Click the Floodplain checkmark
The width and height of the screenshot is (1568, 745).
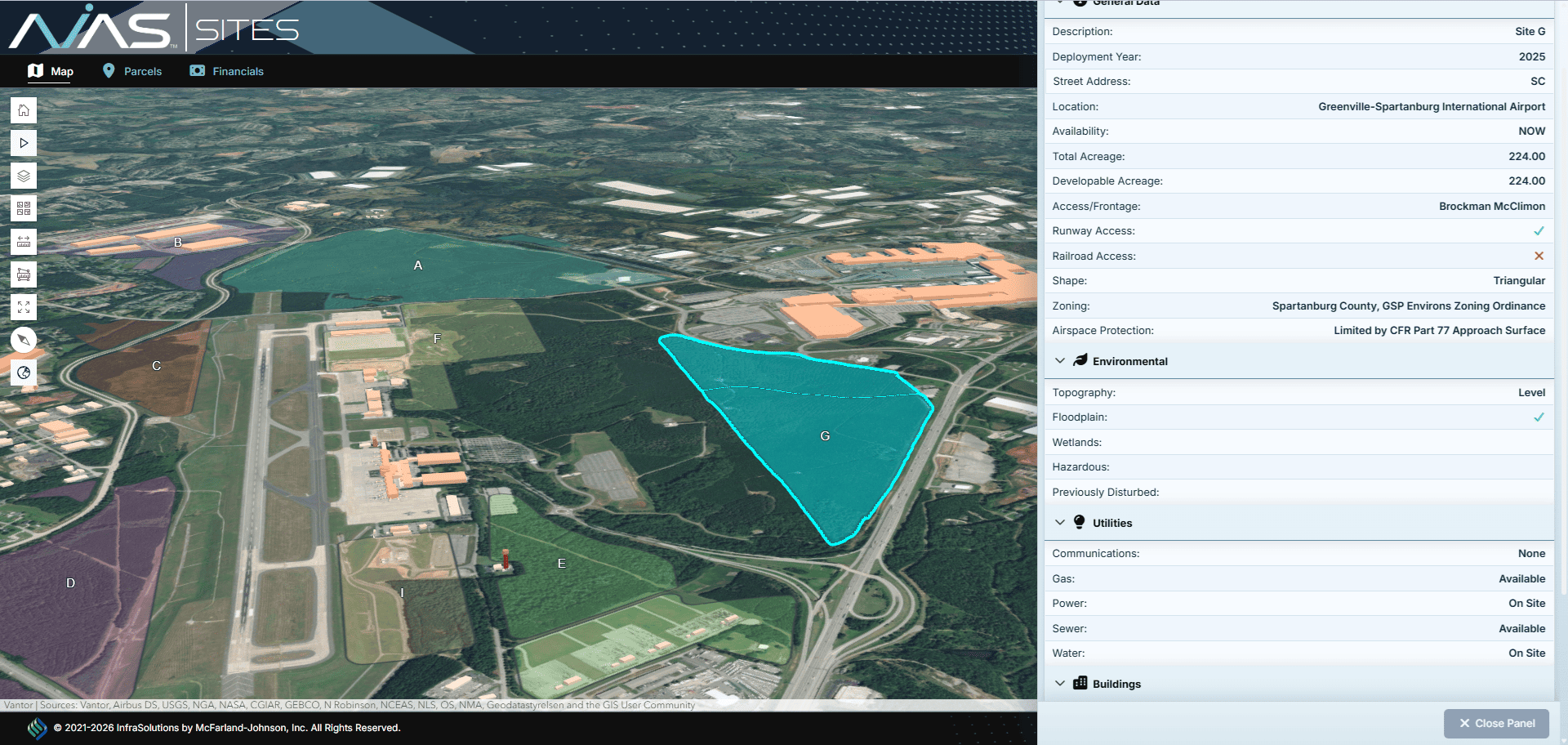coord(1539,417)
